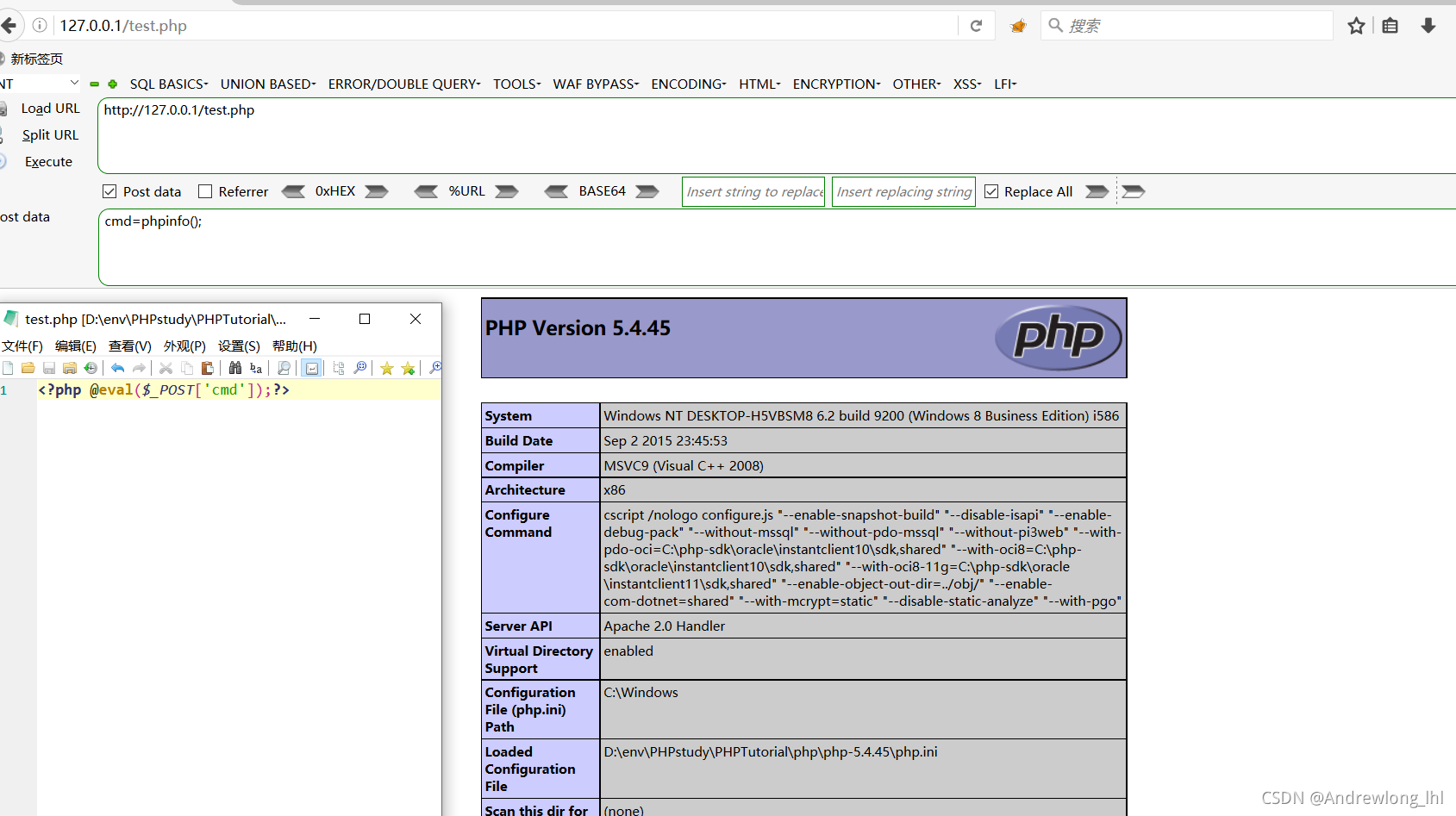
Task: Click the Split URL button
Action: pyautogui.click(x=50, y=135)
